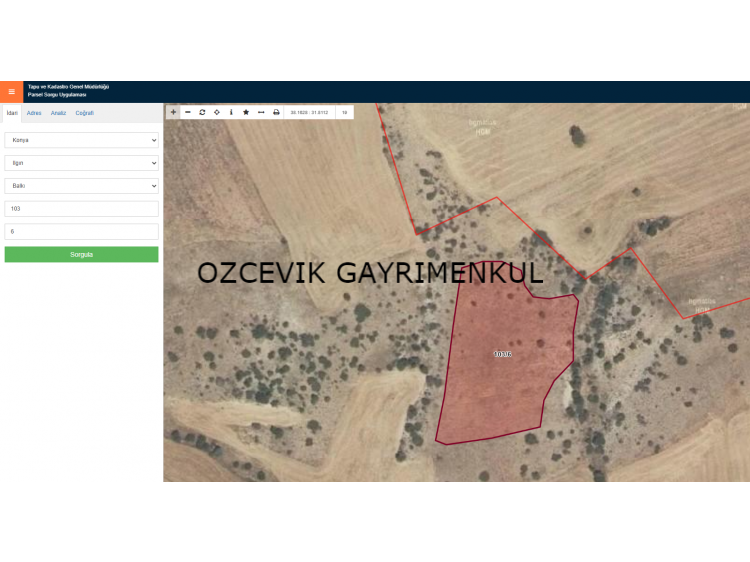Zoom out with the minus tool
Image resolution: width=750 pixels, height=562 pixels.
click(x=188, y=112)
